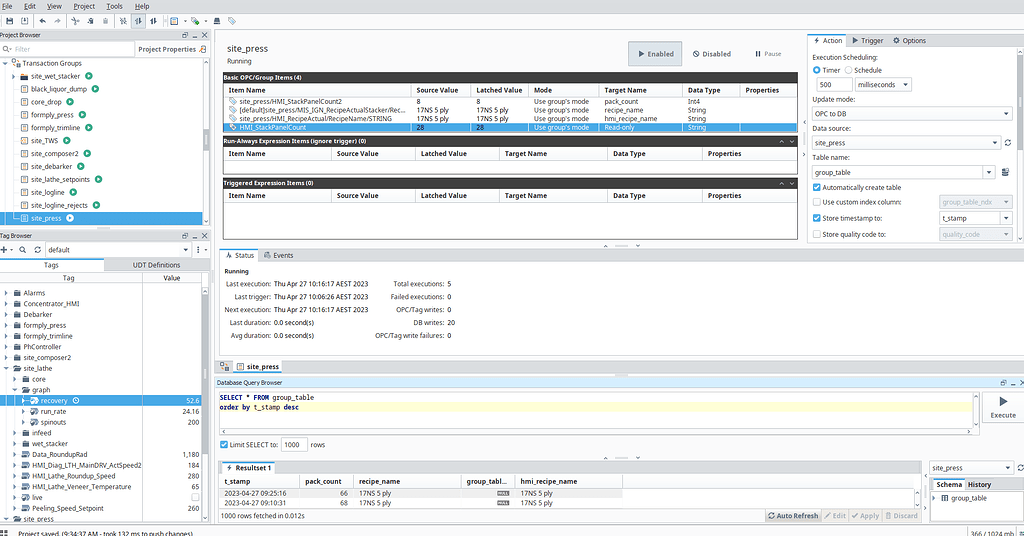Refresh the data source list
Screen dimensions: 1024x536
click(x=1007, y=143)
